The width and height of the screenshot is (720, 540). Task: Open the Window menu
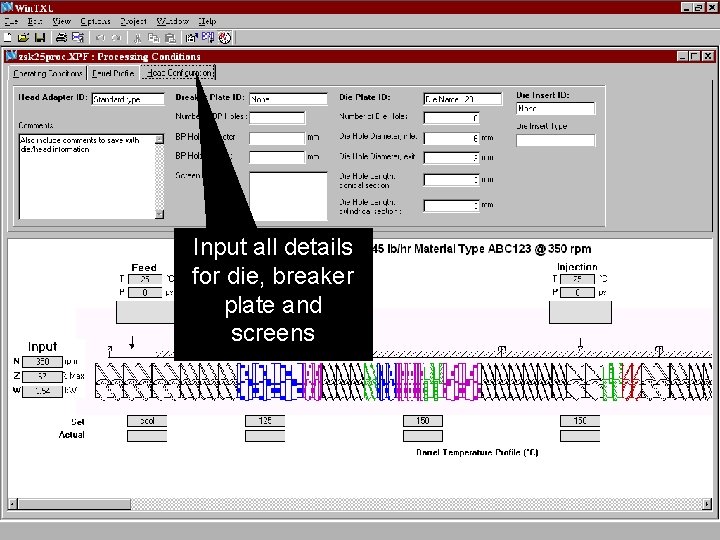(x=173, y=21)
